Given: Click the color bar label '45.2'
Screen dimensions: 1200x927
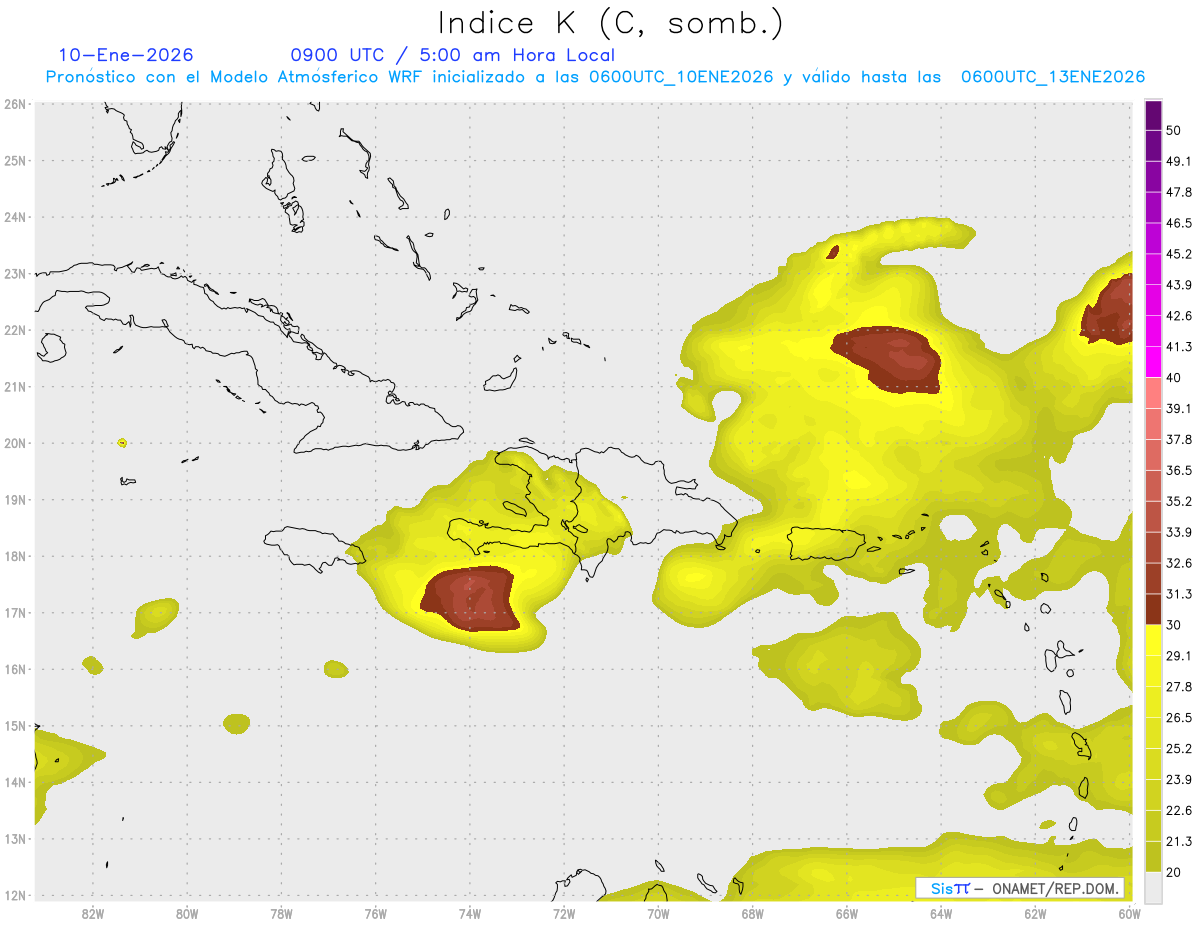Looking at the screenshot, I should pos(1179,254).
